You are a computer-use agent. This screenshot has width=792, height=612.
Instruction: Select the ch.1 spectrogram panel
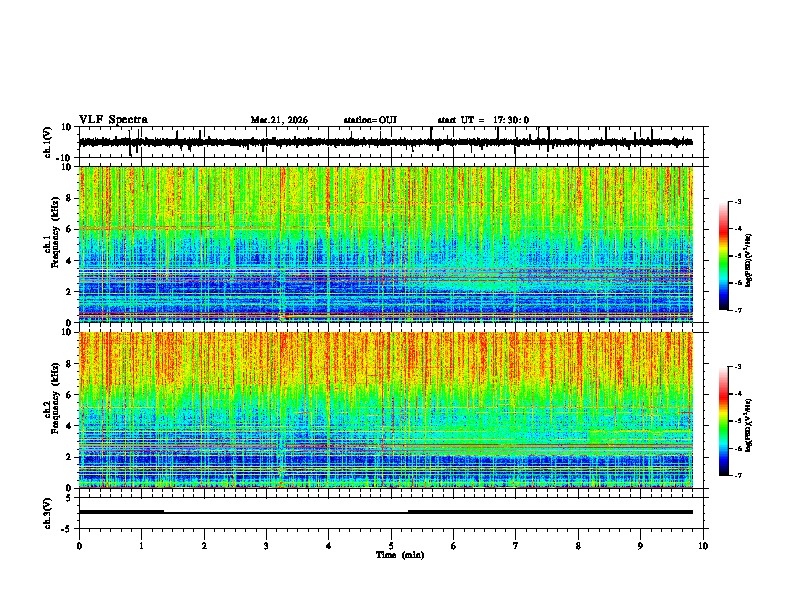(x=386, y=244)
